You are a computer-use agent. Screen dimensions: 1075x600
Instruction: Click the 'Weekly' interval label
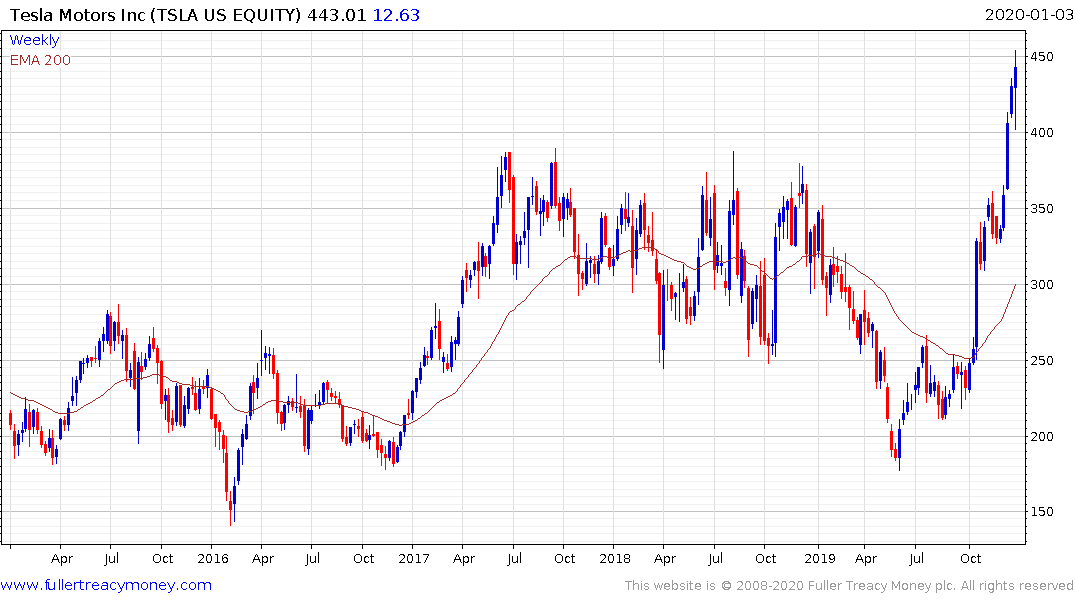[34, 40]
